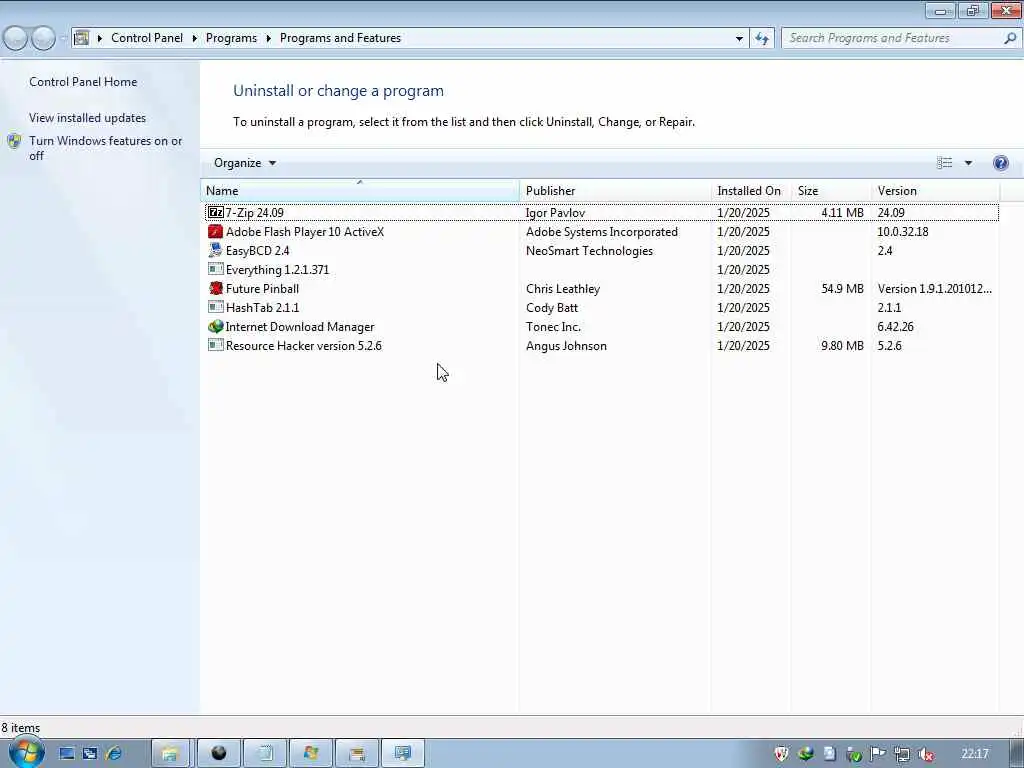Open Turn Windows features on or off
The width and height of the screenshot is (1024, 768).
[105, 148]
